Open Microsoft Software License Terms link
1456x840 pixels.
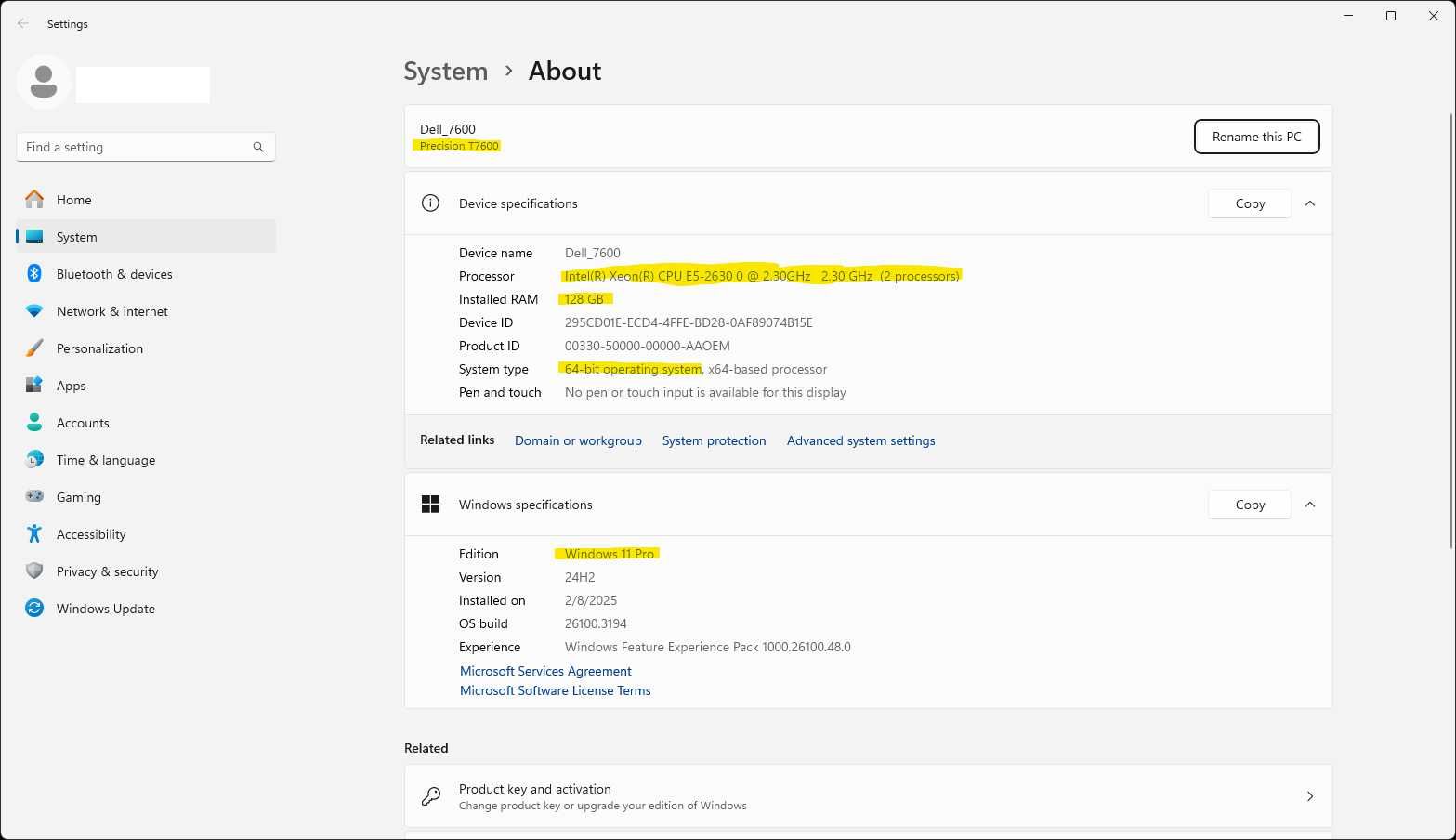point(555,690)
